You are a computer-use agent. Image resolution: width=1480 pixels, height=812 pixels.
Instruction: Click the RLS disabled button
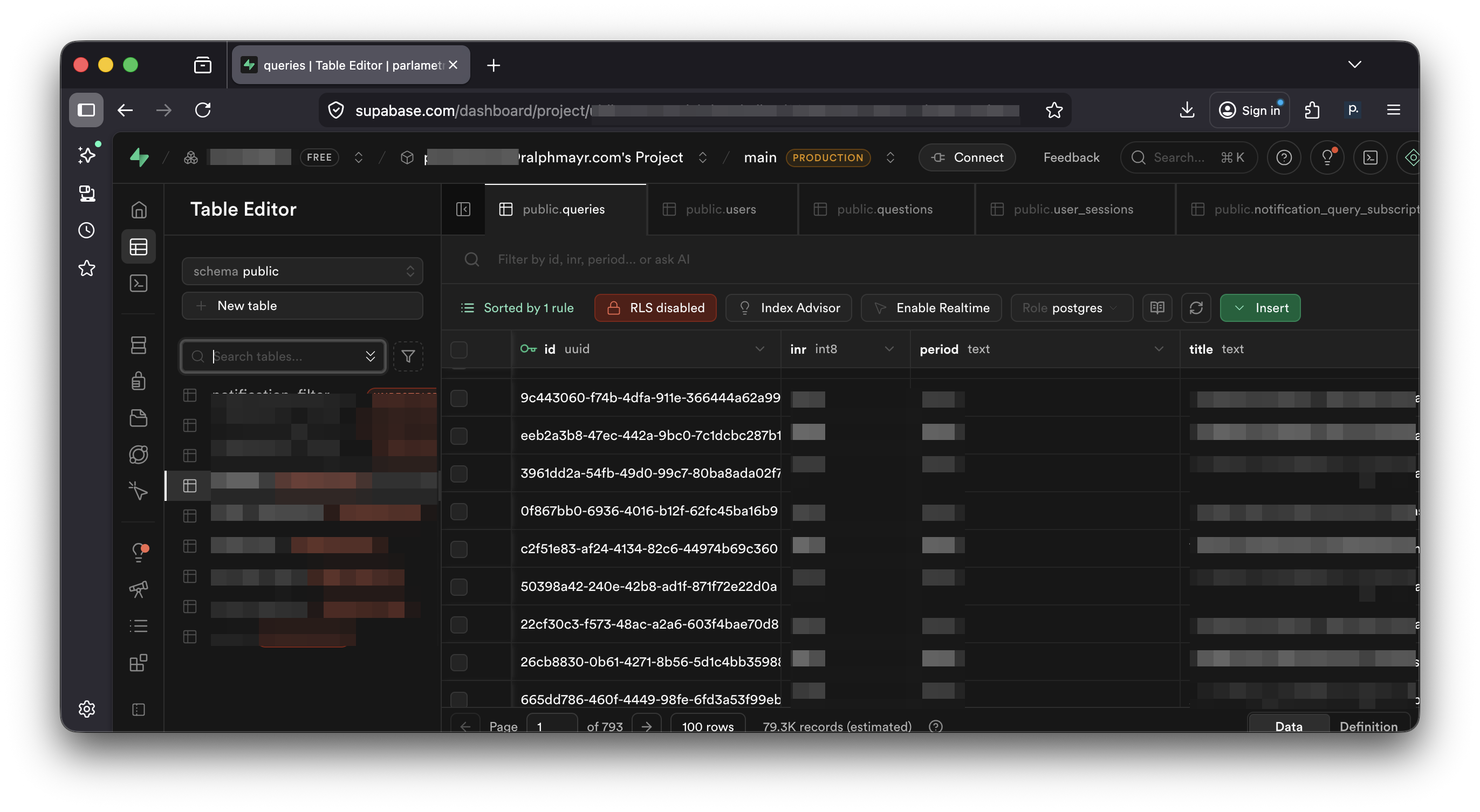tap(655, 308)
